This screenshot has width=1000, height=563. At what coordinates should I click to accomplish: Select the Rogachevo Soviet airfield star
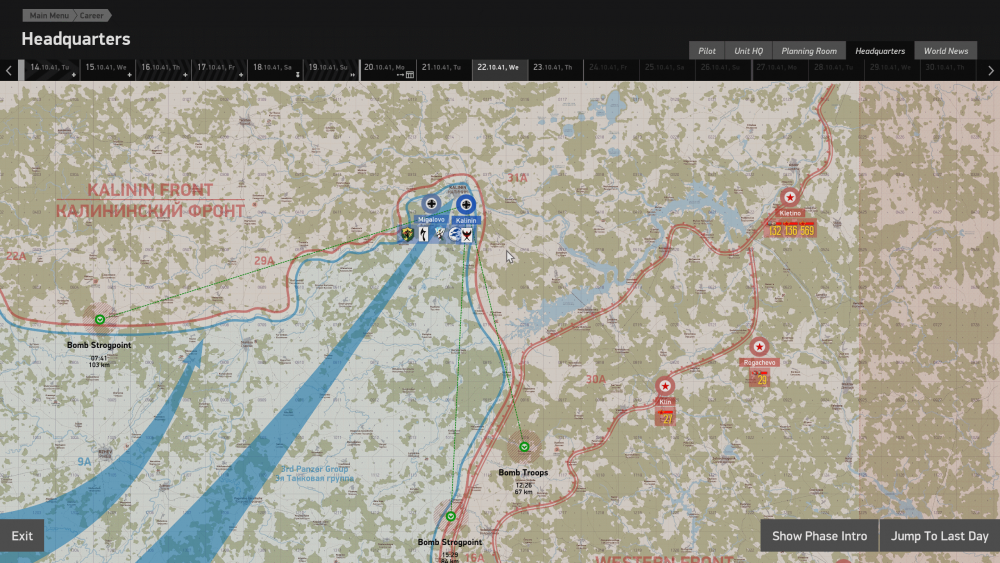pyautogui.click(x=759, y=347)
